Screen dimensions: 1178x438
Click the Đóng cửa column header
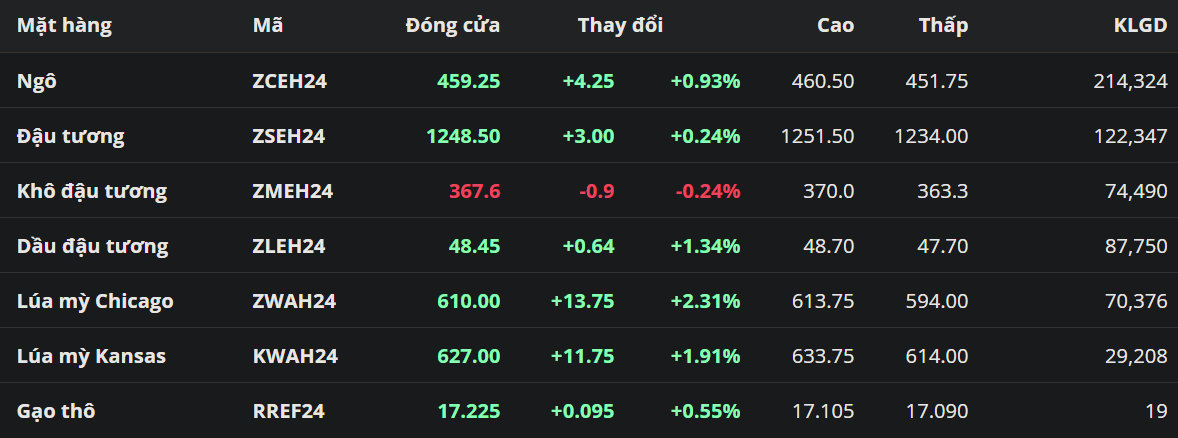click(452, 26)
